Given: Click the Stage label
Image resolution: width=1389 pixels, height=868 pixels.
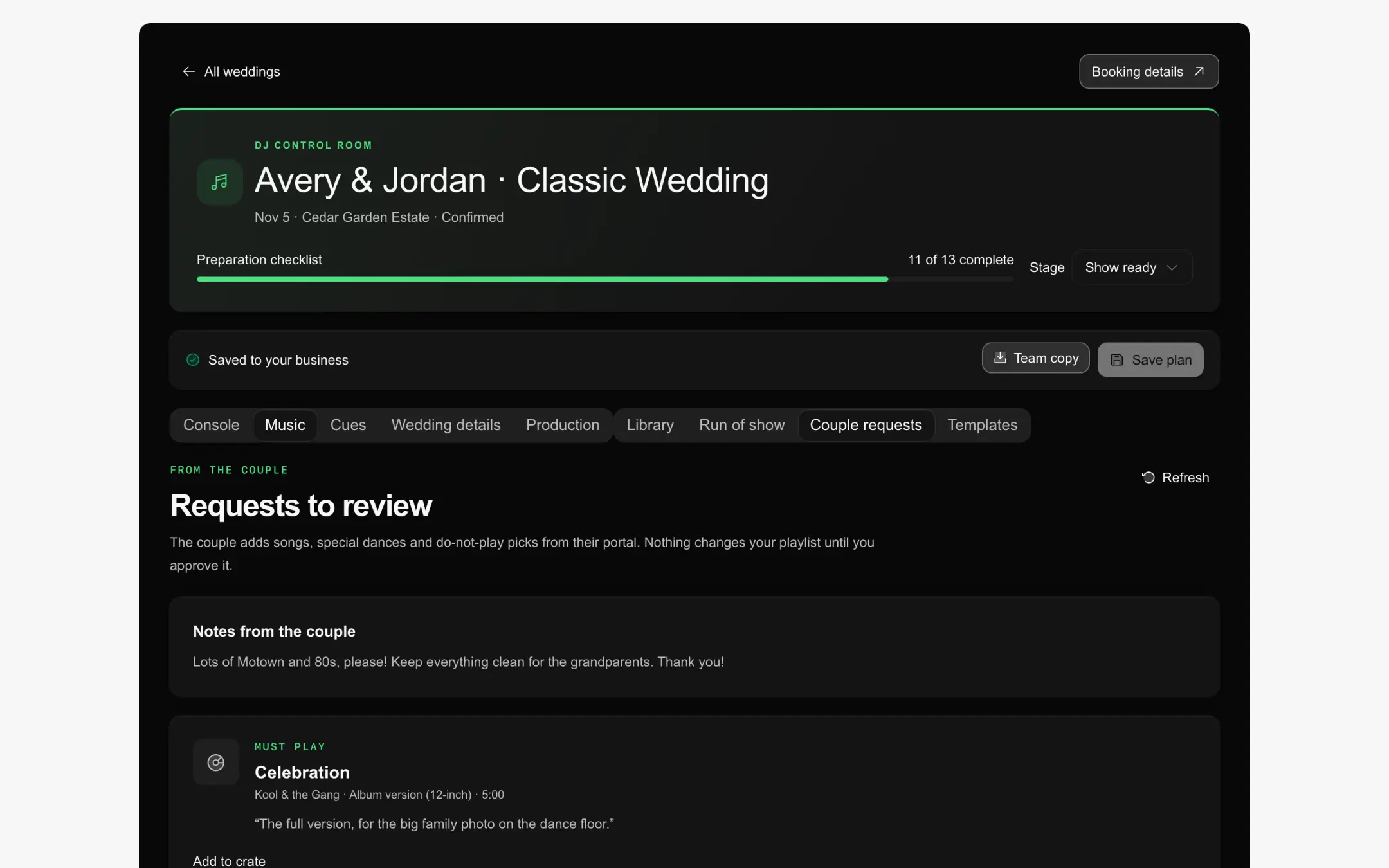Looking at the screenshot, I should 1047,267.
